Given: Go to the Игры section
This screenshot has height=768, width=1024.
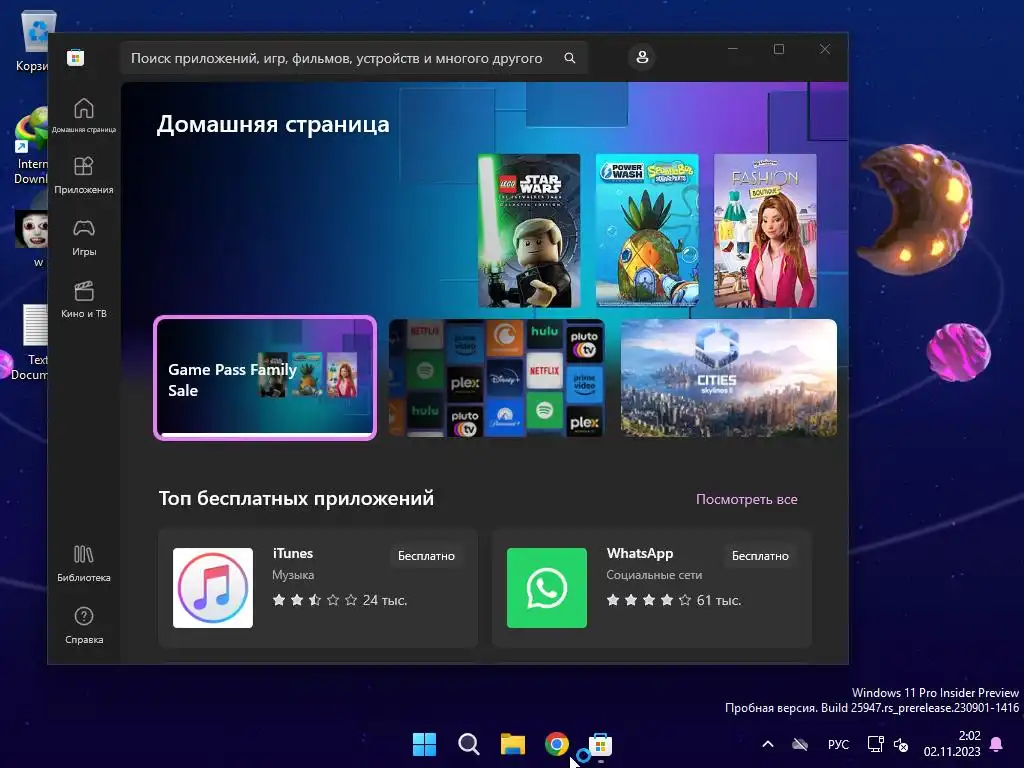Looking at the screenshot, I should 84,237.
